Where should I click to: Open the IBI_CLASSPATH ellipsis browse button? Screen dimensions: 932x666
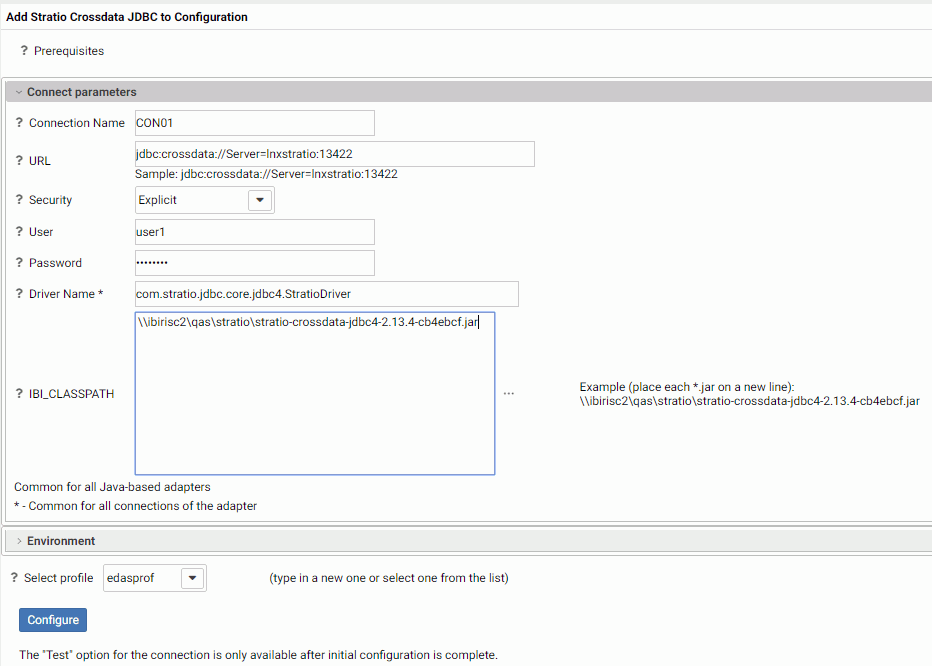[x=509, y=394]
